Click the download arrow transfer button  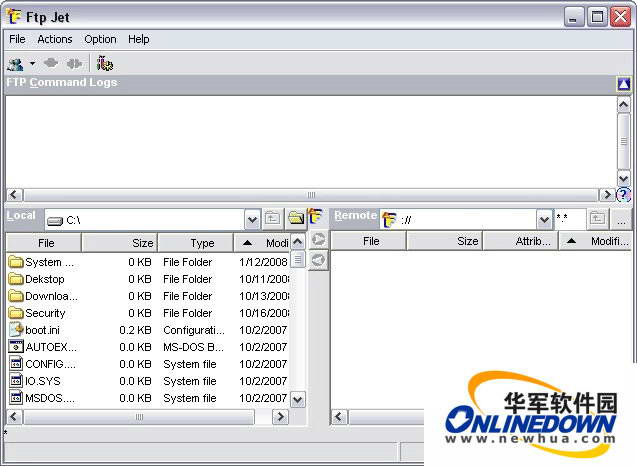tap(318, 259)
